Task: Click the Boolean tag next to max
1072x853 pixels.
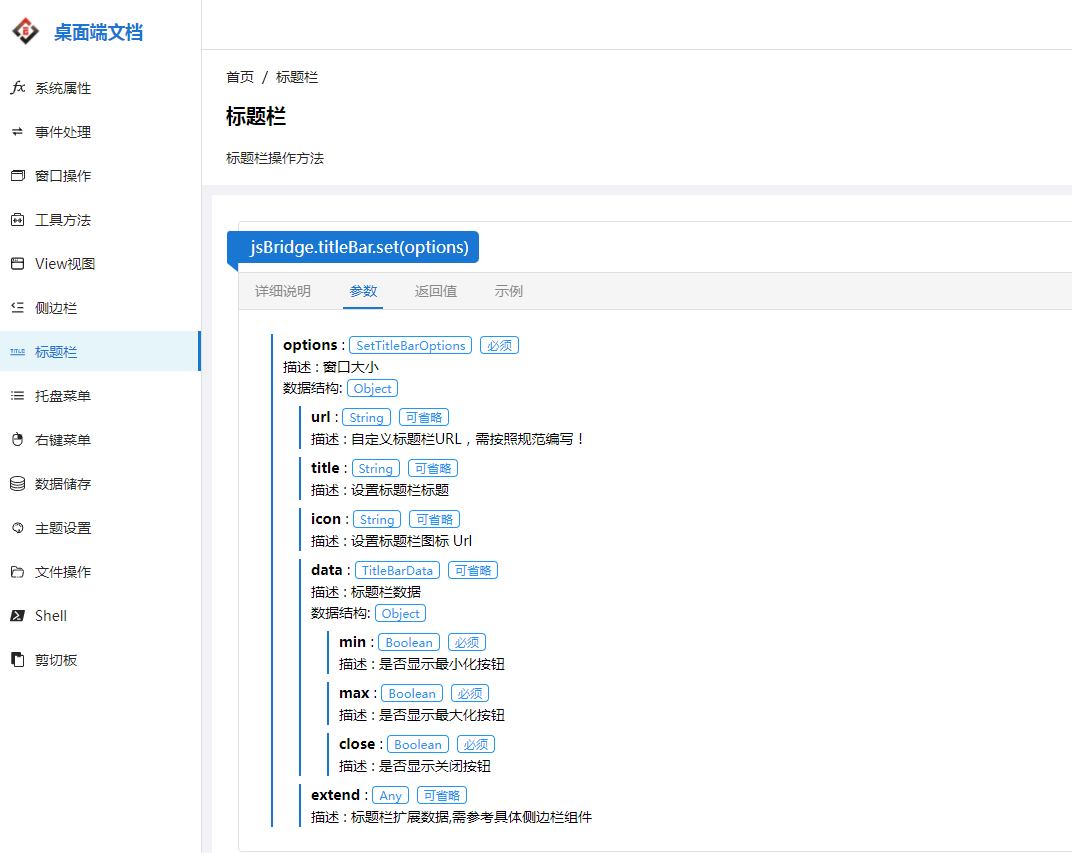Action: [412, 693]
